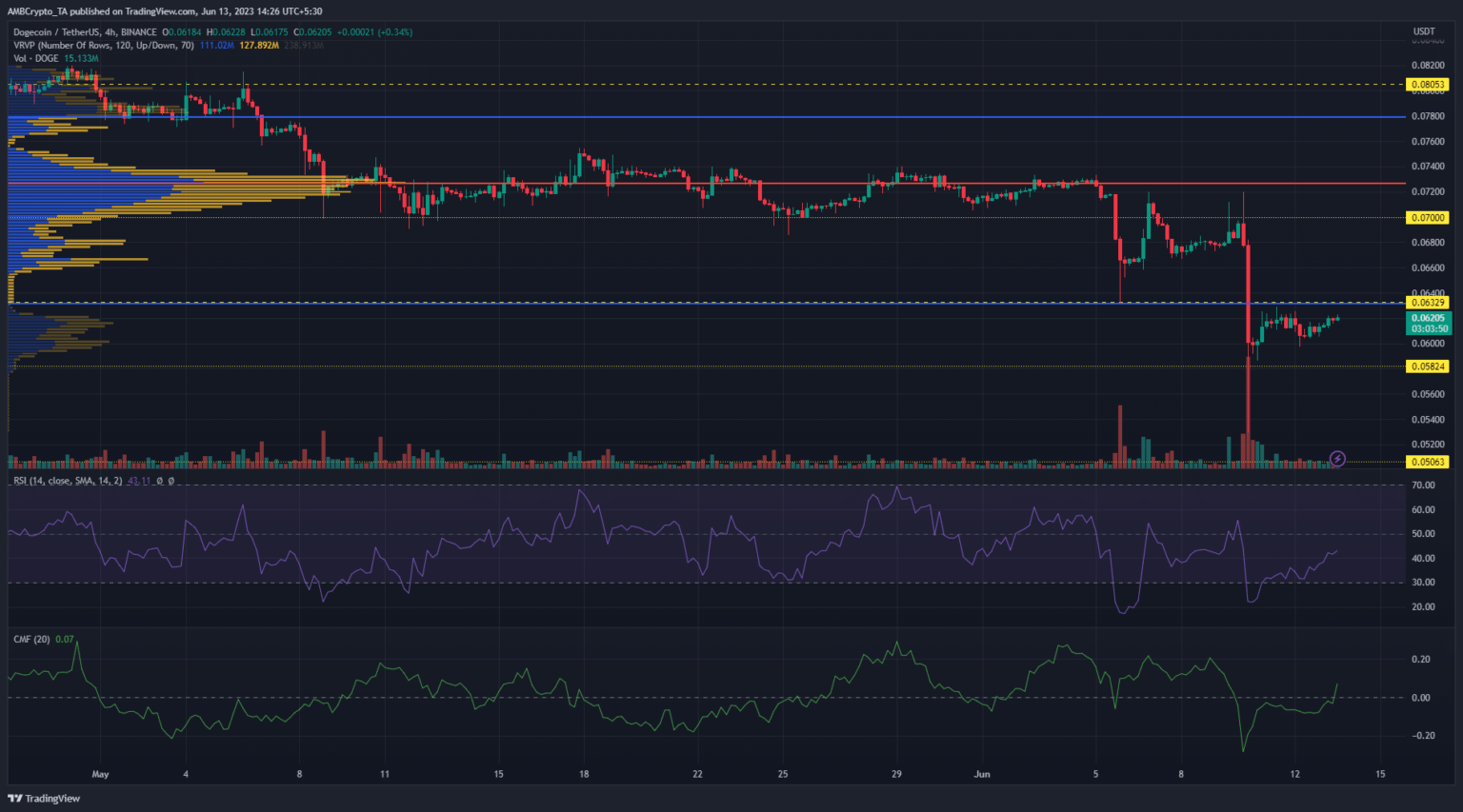Click the VRVP up volume value 111.02M
Screen dimensions: 1463x812
[x=217, y=45]
